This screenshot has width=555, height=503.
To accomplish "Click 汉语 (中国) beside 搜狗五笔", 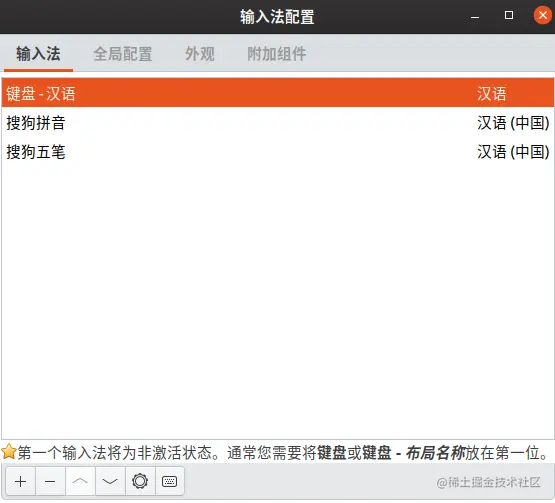I will 513,152.
